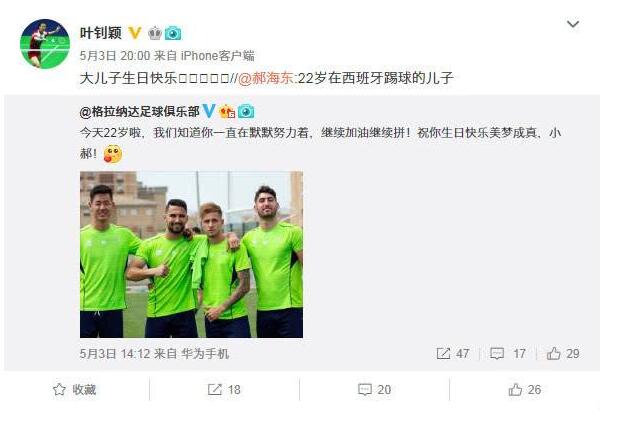Viewport: 634px width, 421px height.
Task: Click the camera badge beside the club name
Action: 246,111
